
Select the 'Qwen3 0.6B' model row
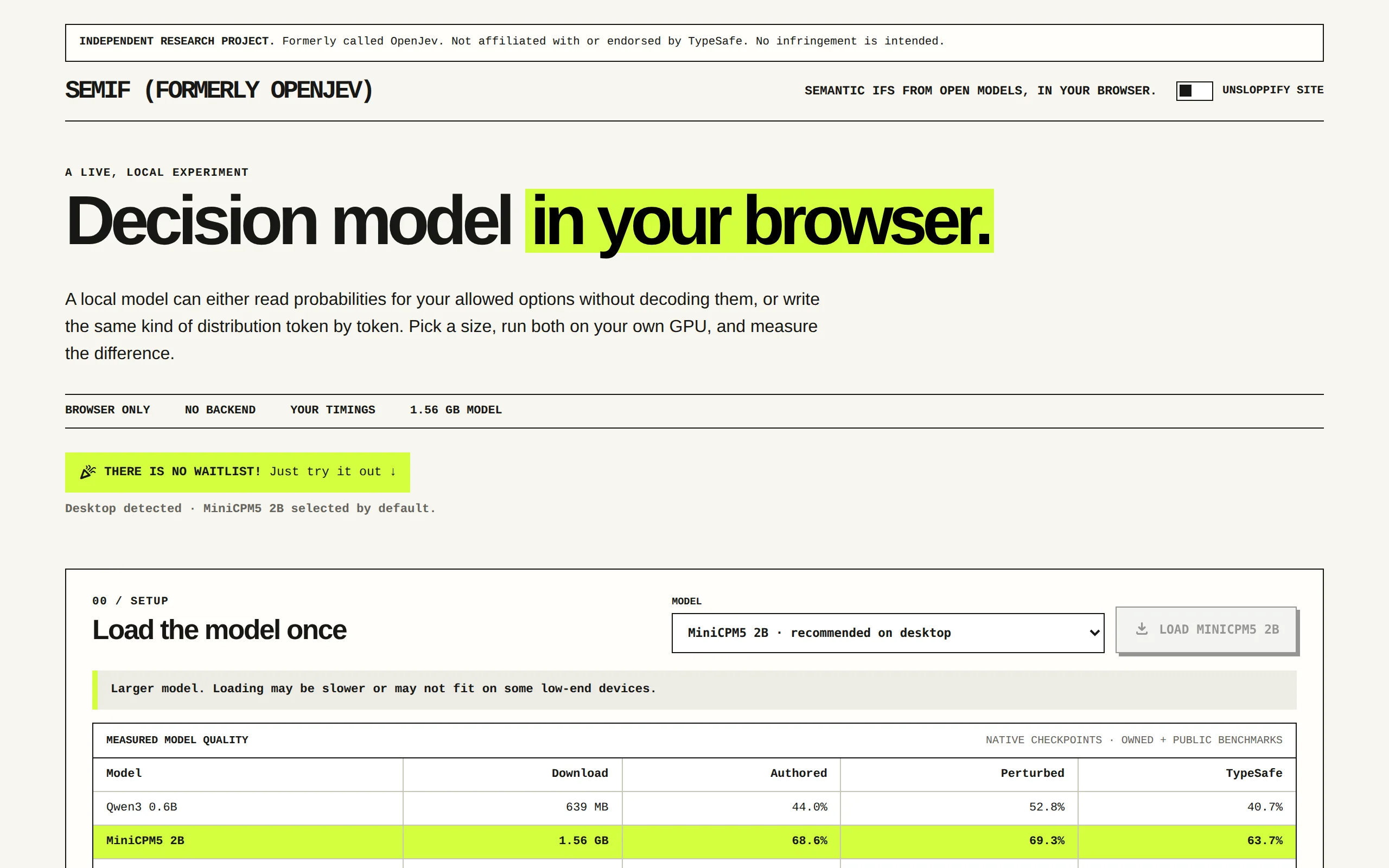tap(694, 807)
